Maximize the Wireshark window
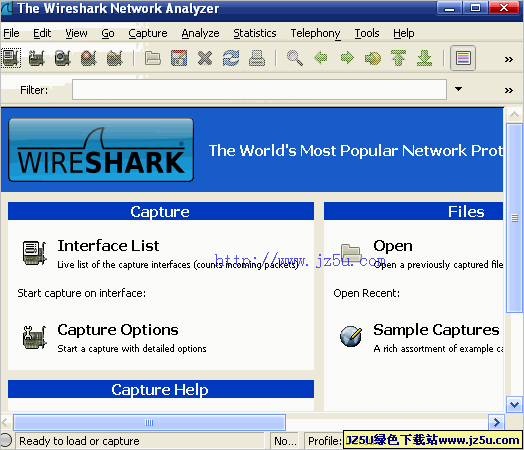Screen dimensions: 524x450 pyautogui.click(x=475, y=8)
